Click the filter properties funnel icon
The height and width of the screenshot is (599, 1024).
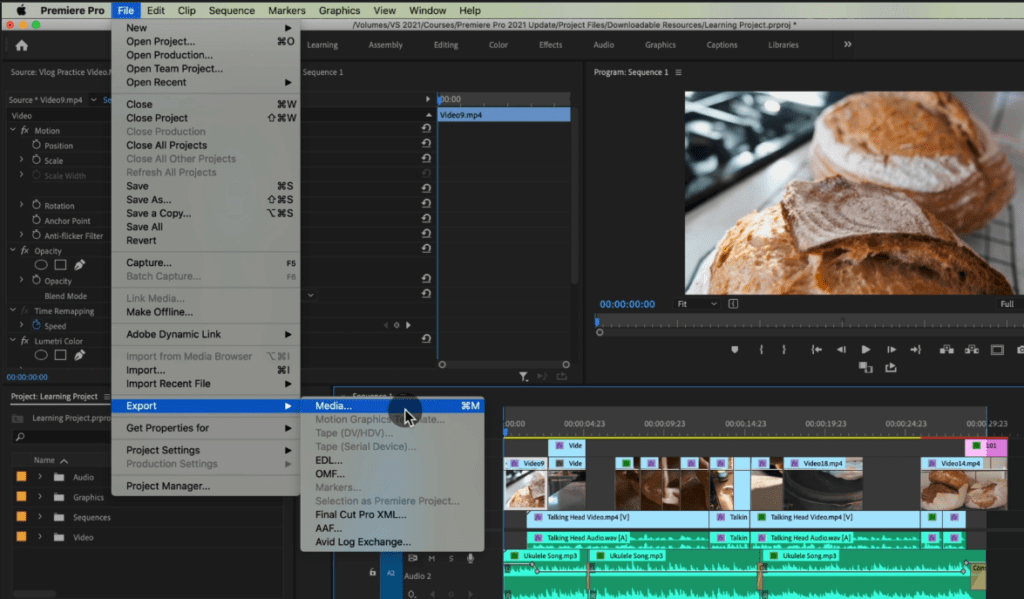coord(524,376)
